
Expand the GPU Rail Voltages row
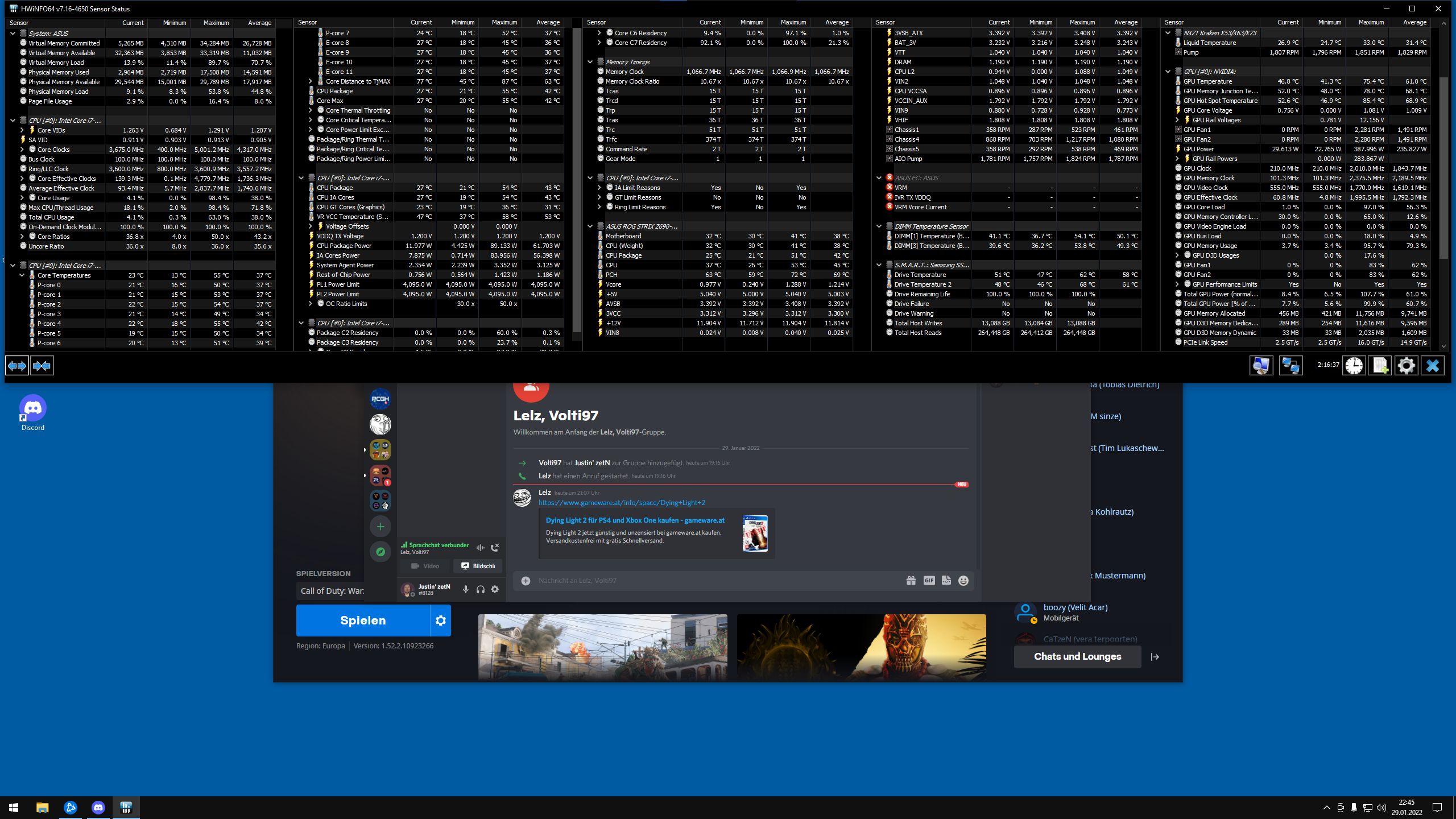(1177, 120)
